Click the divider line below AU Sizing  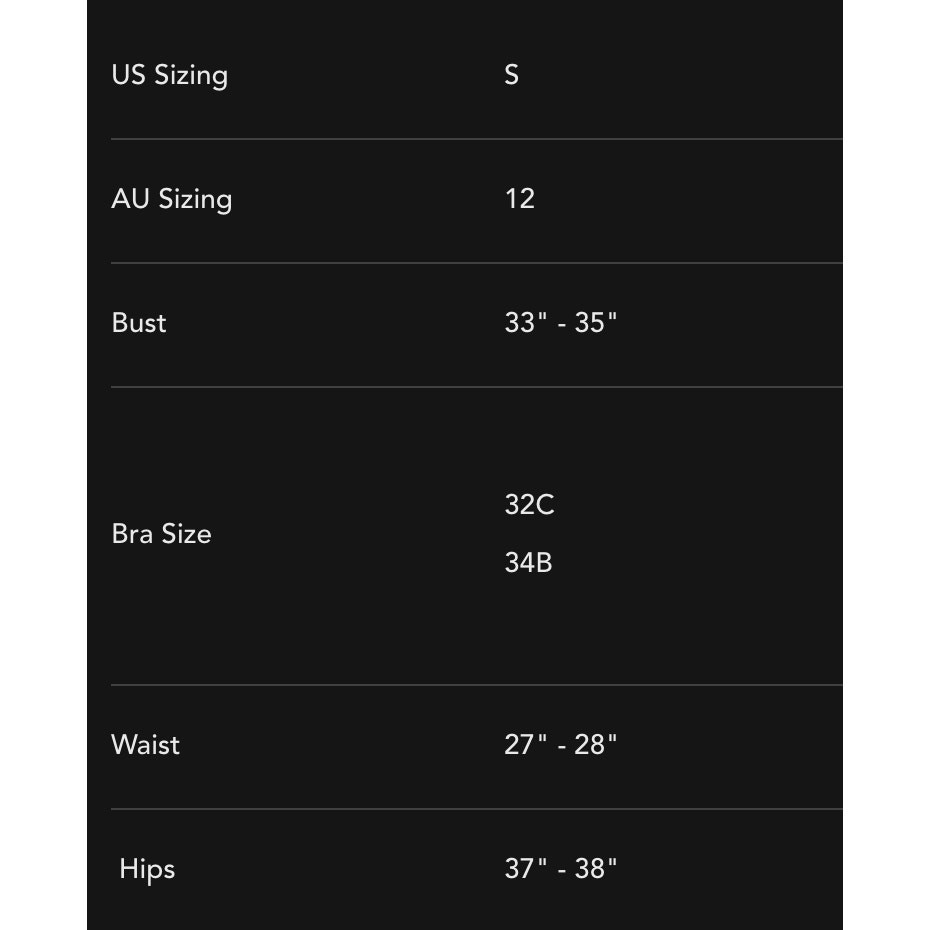point(476,263)
